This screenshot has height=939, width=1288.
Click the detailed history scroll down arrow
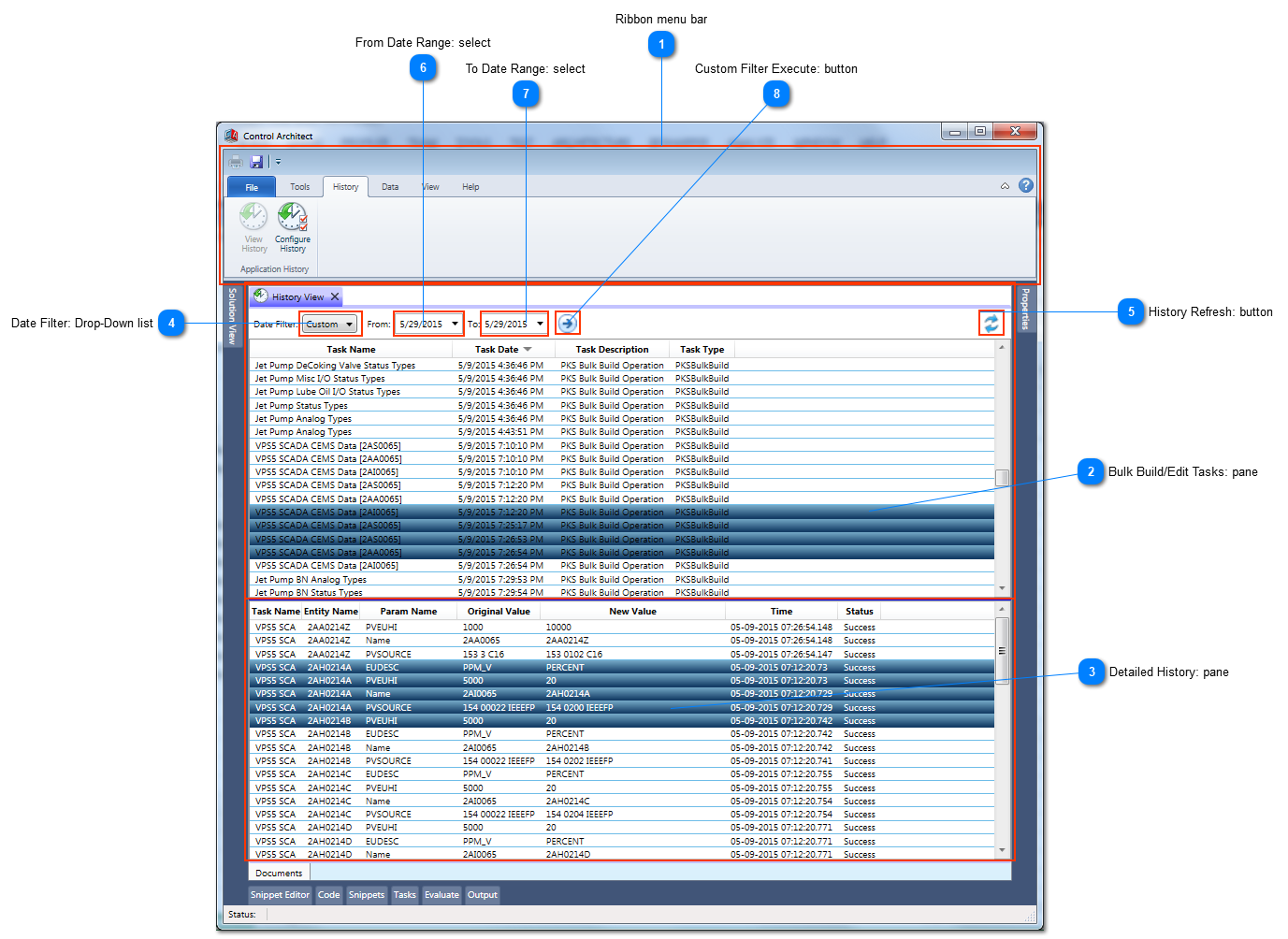tap(1002, 851)
